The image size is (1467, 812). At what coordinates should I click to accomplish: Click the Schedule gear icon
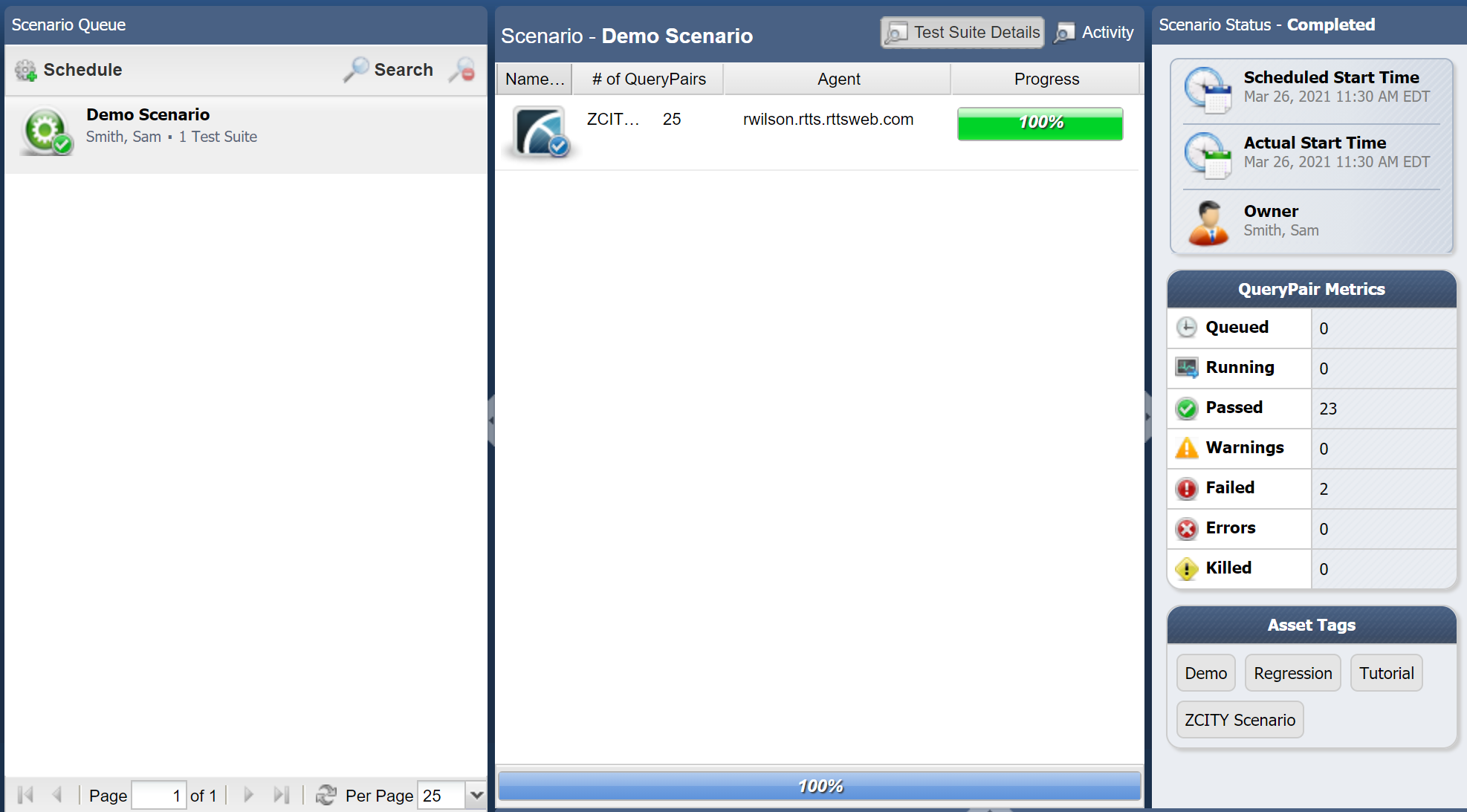click(26, 70)
